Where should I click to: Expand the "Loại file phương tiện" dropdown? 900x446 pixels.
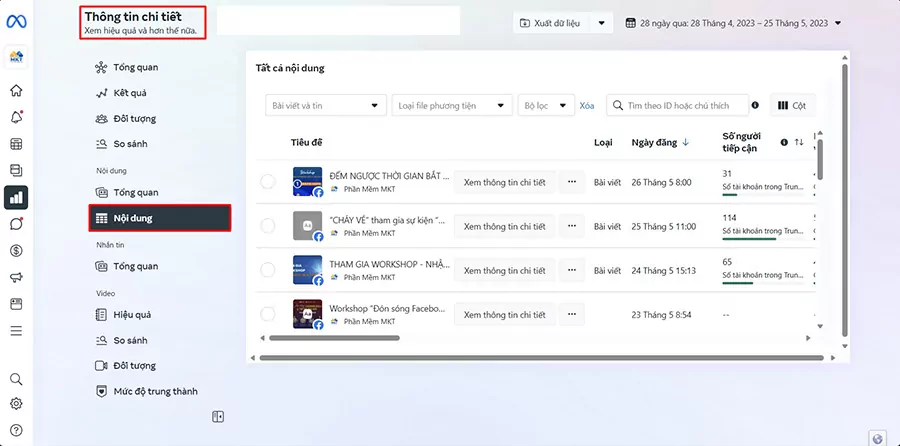[x=452, y=105]
